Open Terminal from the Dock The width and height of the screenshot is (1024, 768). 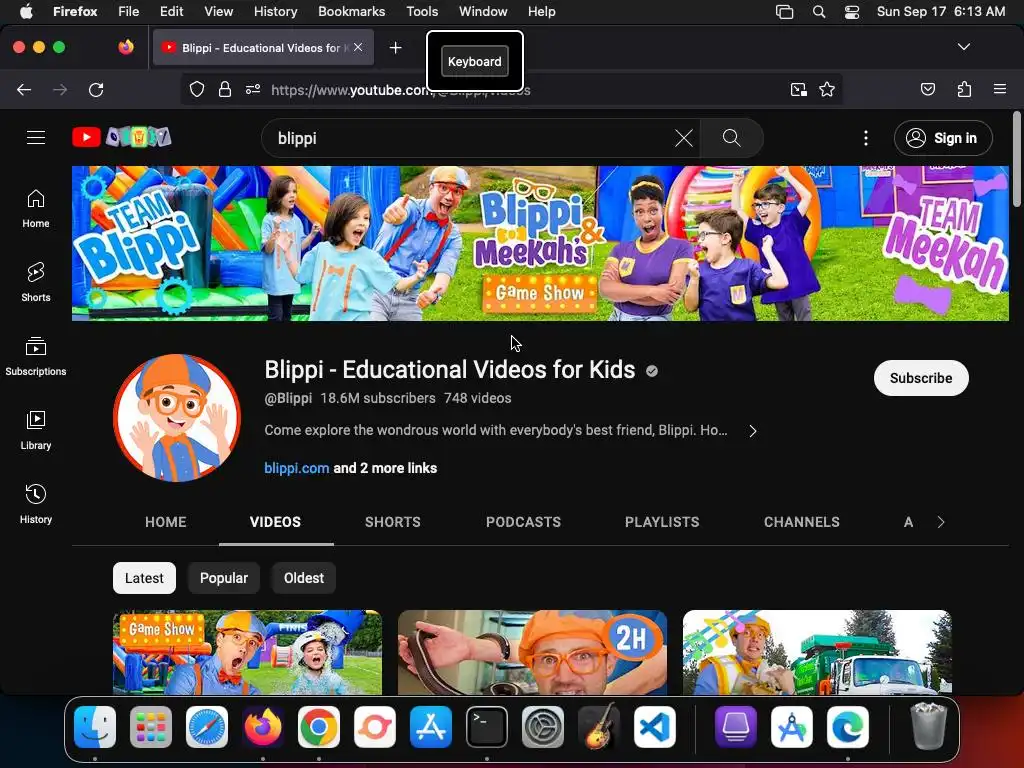click(487, 727)
